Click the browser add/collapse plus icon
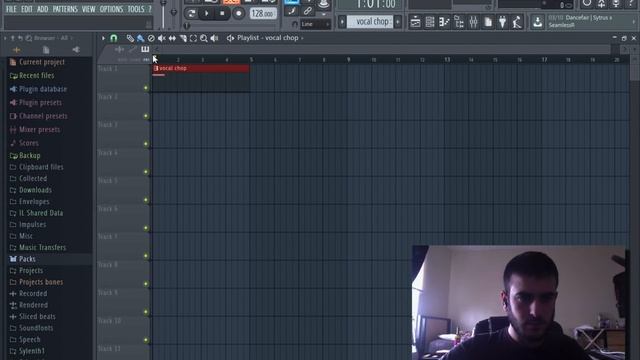Viewport: 640px width, 360px height. (17, 50)
